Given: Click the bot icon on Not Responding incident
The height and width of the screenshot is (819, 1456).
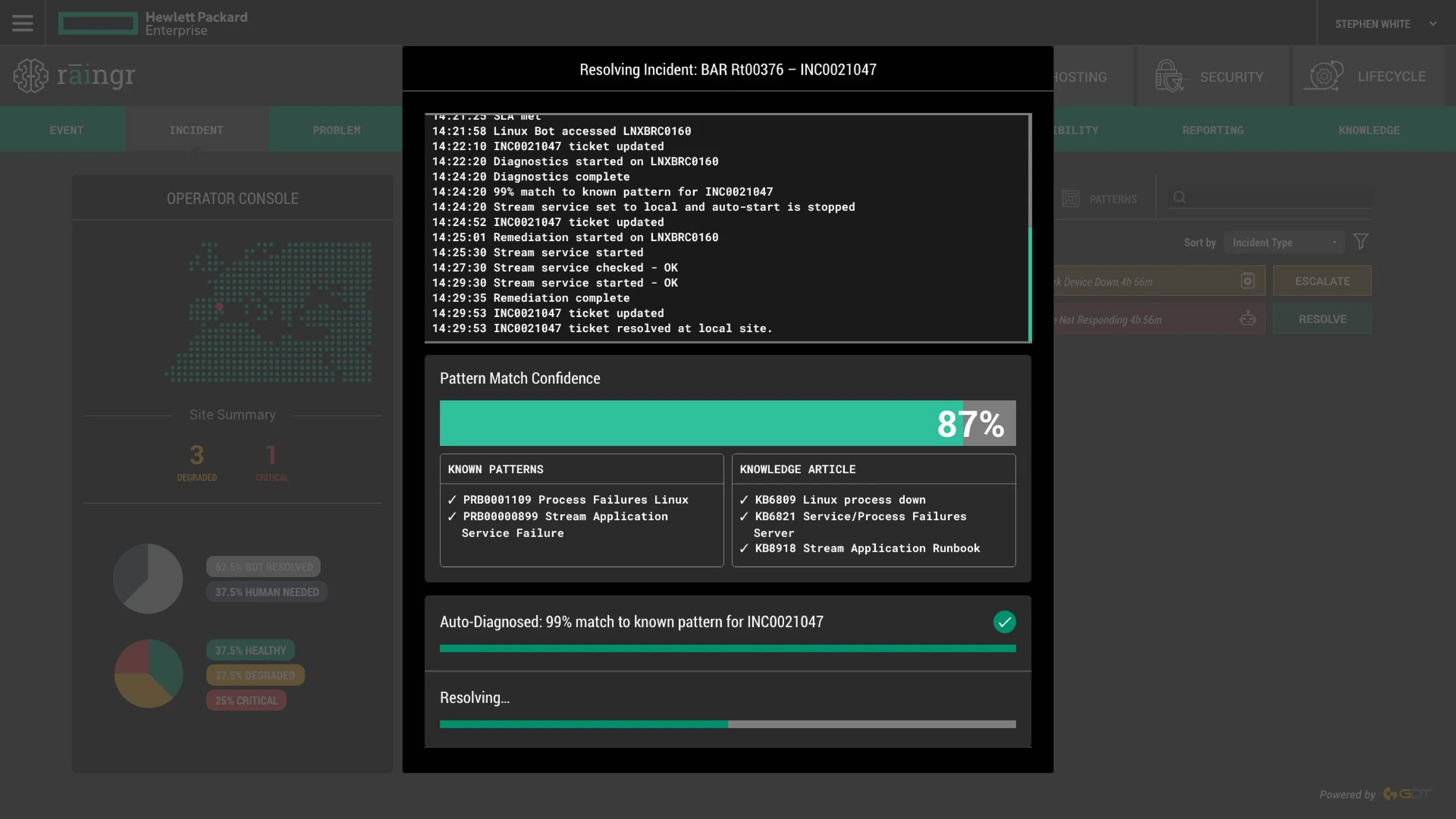Looking at the screenshot, I should [1247, 319].
